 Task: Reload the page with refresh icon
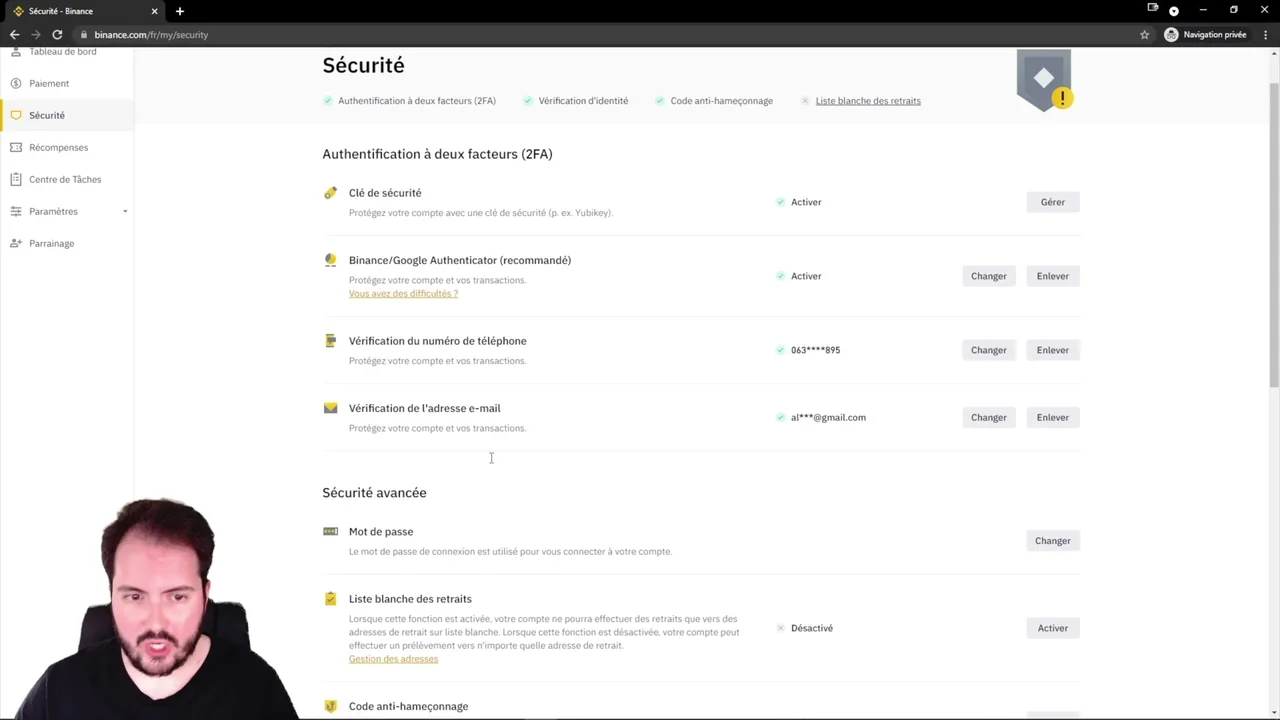57,34
